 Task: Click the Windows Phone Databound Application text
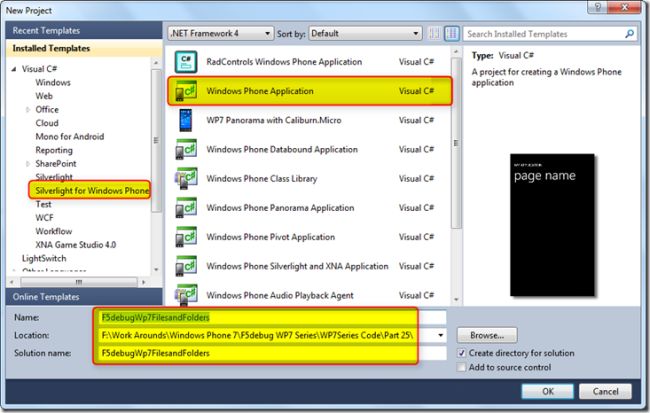coord(282,149)
